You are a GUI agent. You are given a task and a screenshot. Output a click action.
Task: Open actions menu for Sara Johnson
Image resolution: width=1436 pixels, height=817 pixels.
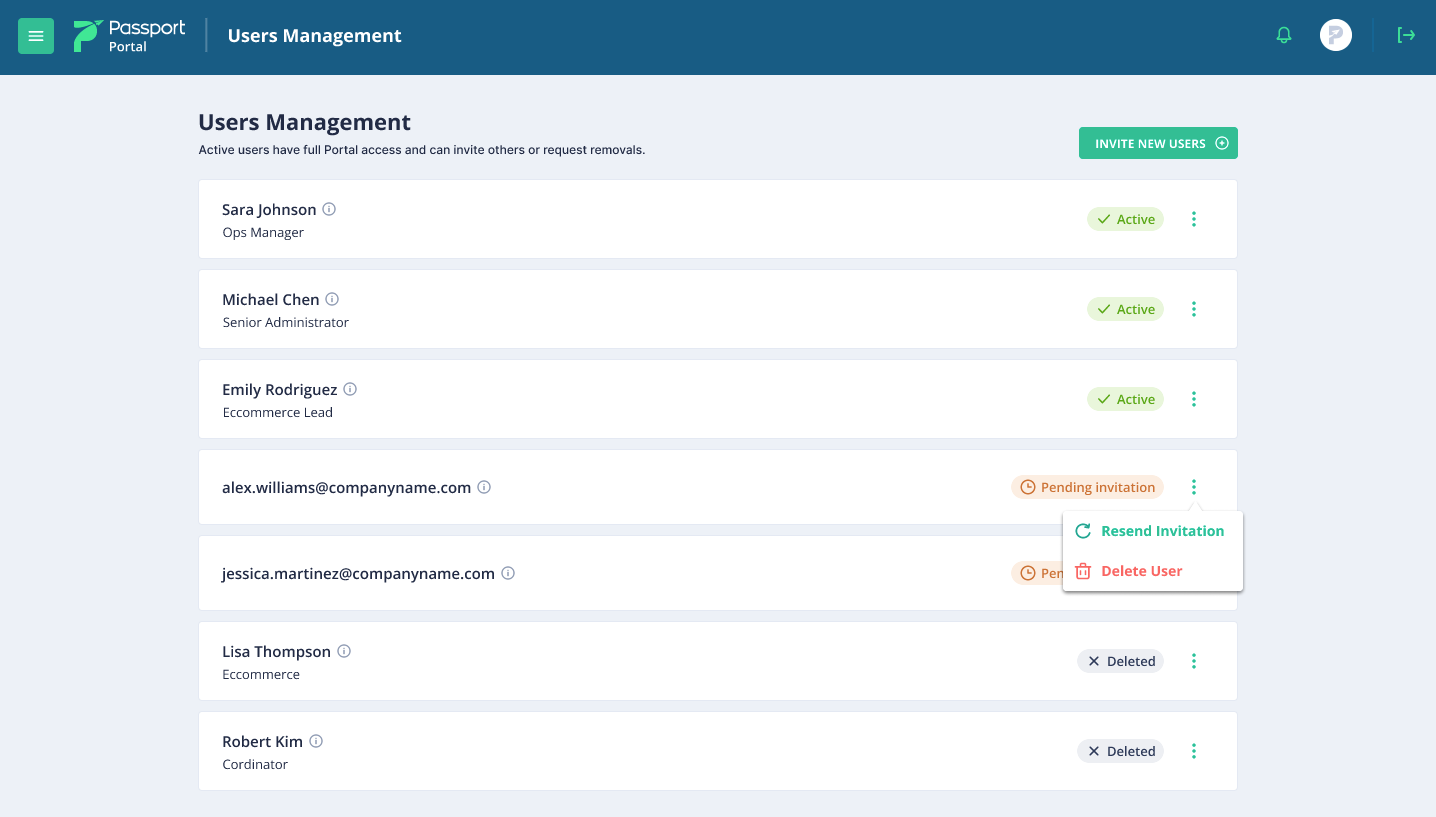[x=1193, y=219]
